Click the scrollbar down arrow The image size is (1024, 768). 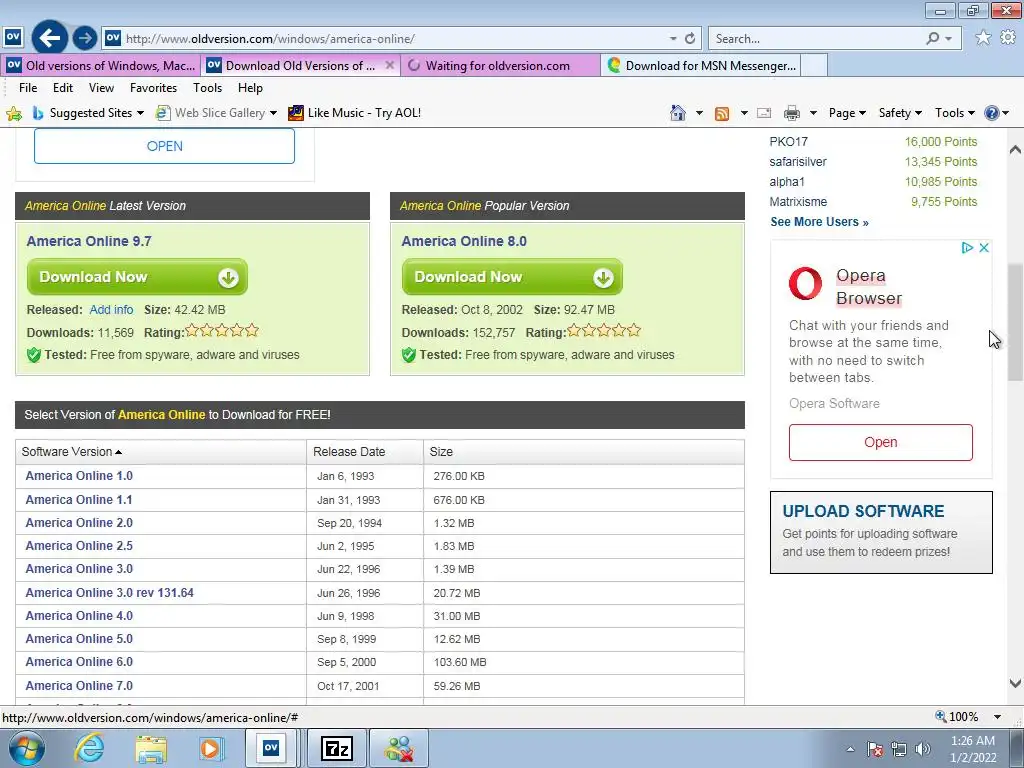pyautogui.click(x=1015, y=684)
